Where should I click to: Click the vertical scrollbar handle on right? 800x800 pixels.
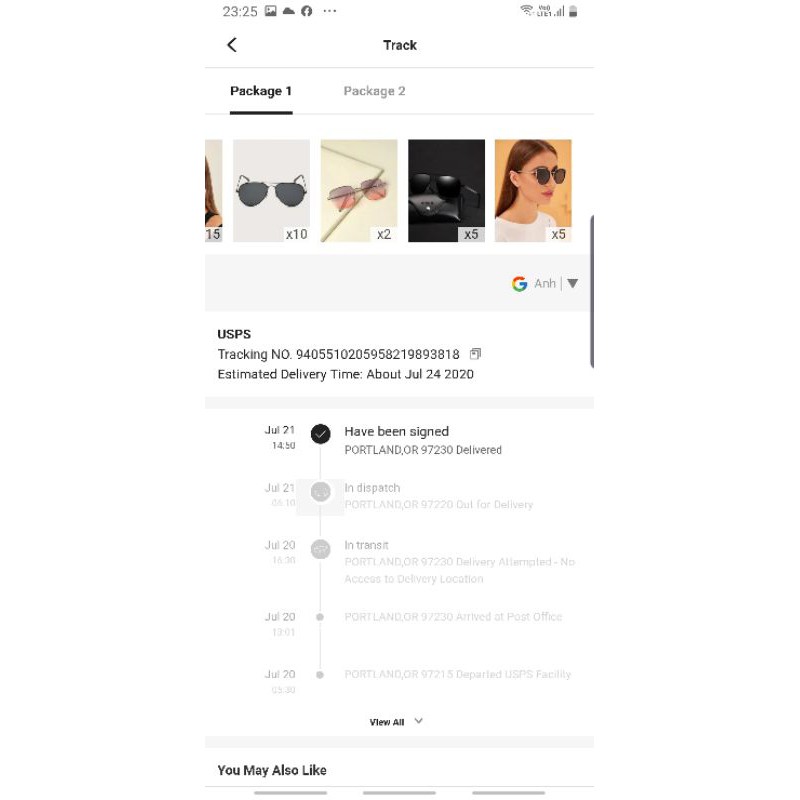click(592, 291)
